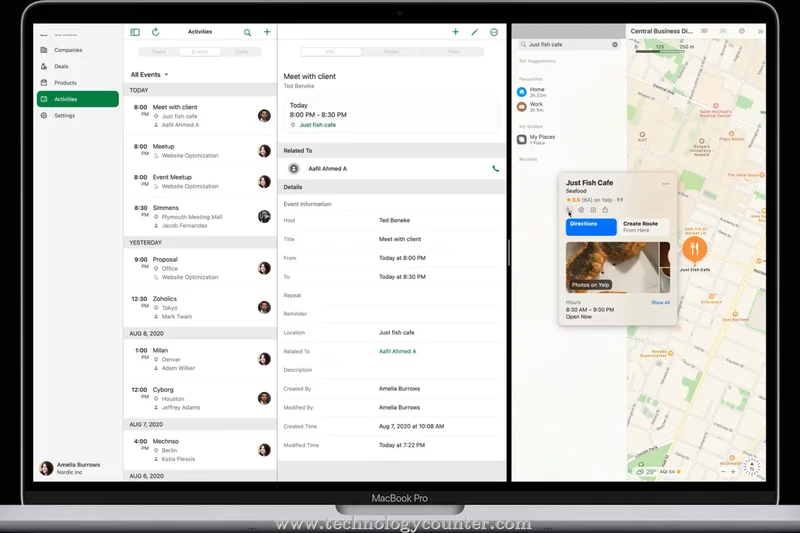
Task: Open the Companies section in the sidebar
Action: (x=78, y=50)
